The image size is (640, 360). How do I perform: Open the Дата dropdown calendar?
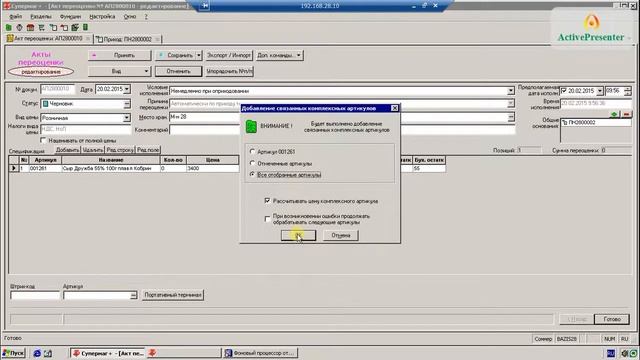[127, 89]
